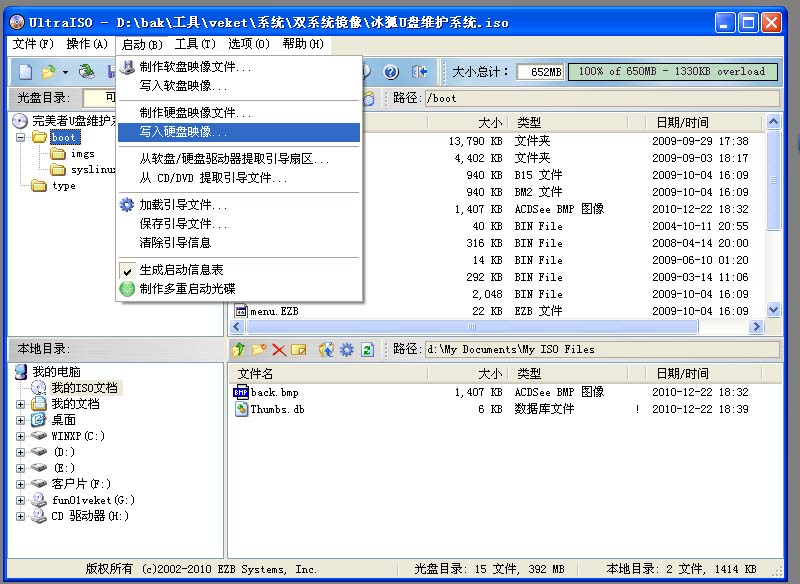
Task: Select the disc root 完美者U盘维护 node
Action: 74,121
